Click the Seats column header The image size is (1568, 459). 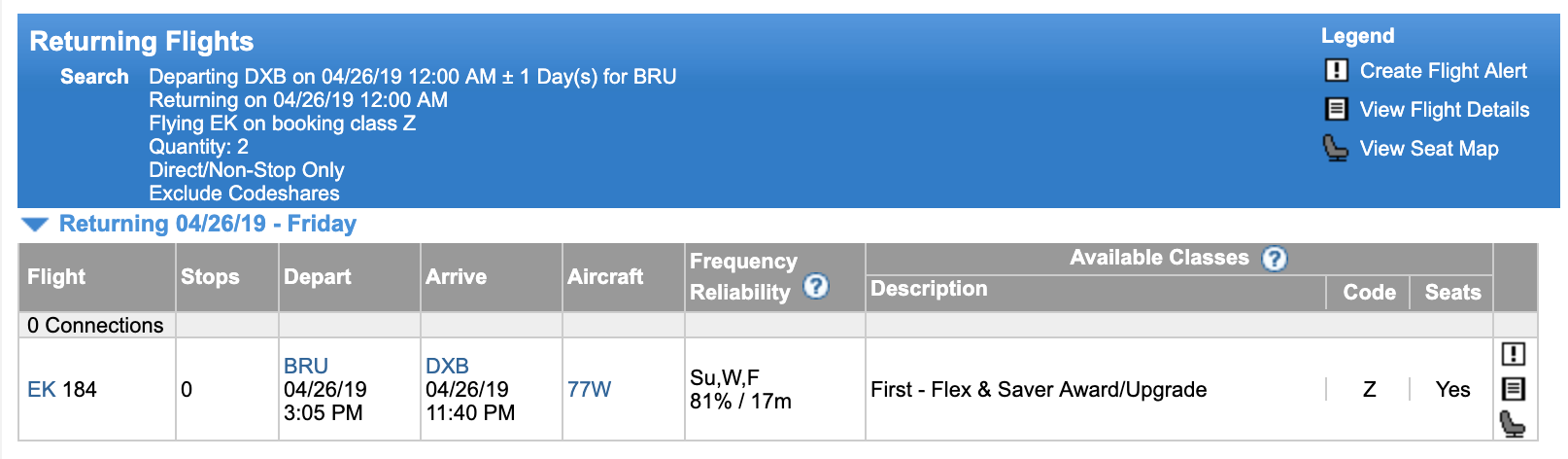pyautogui.click(x=1451, y=293)
